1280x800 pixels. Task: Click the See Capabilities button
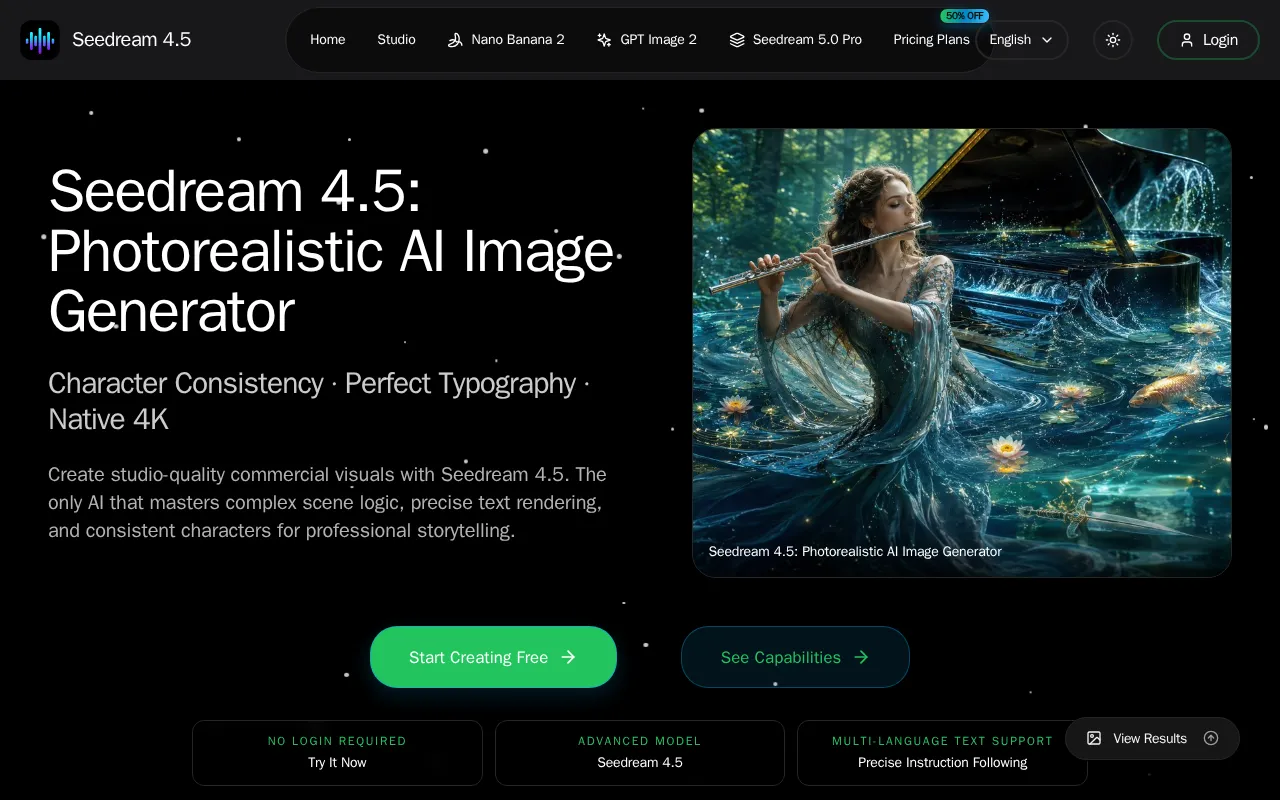tap(795, 657)
